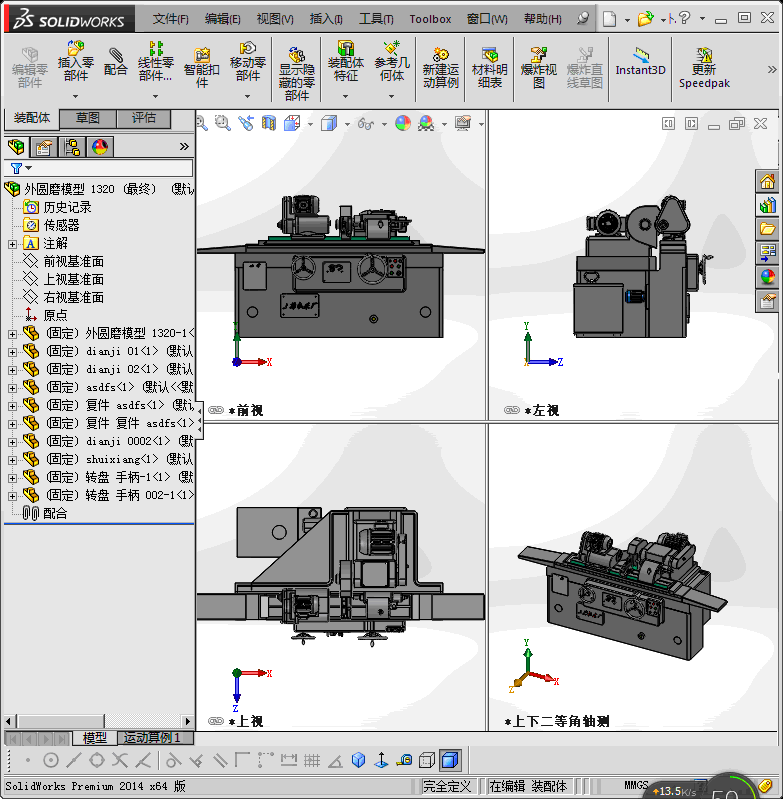Select Move Component (移动零部件) tool
This screenshot has height=799, width=783.
(x=248, y=61)
